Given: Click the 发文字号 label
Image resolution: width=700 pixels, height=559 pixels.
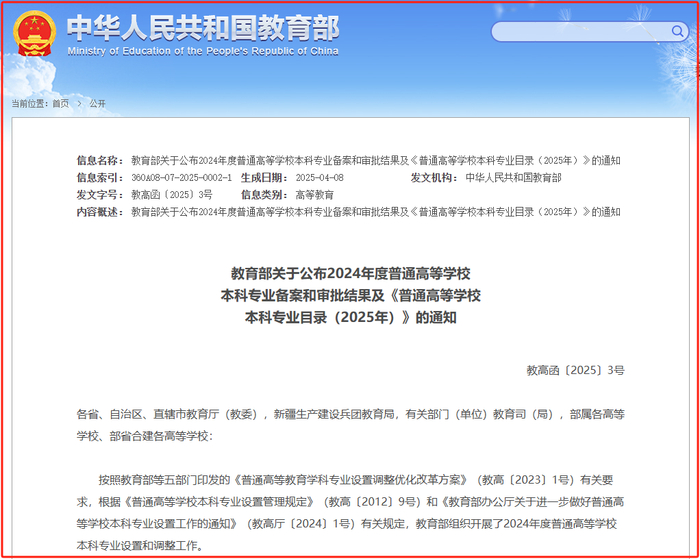Looking at the screenshot, I should [x=100, y=195].
